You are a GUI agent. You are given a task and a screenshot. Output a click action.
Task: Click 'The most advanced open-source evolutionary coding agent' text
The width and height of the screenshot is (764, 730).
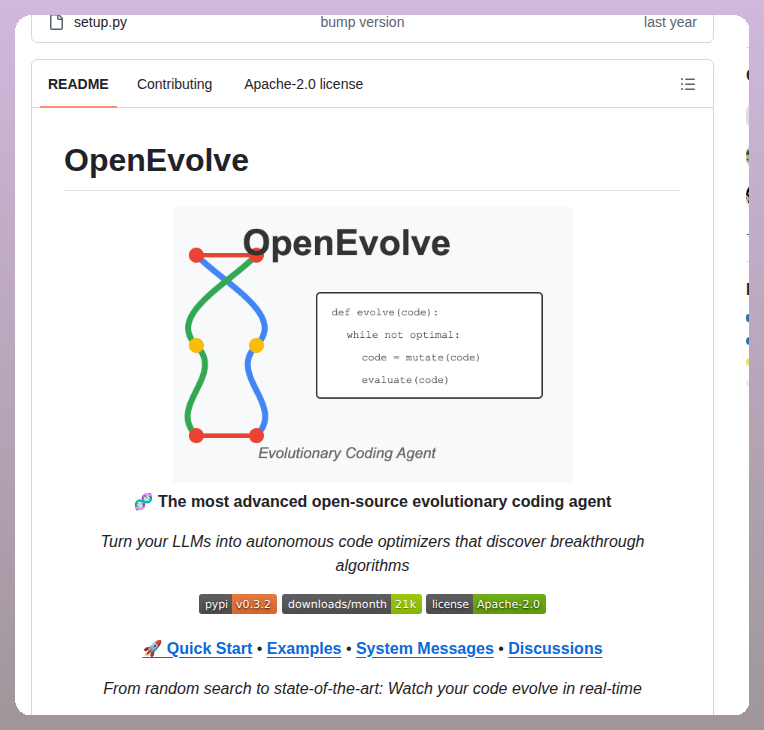(384, 501)
